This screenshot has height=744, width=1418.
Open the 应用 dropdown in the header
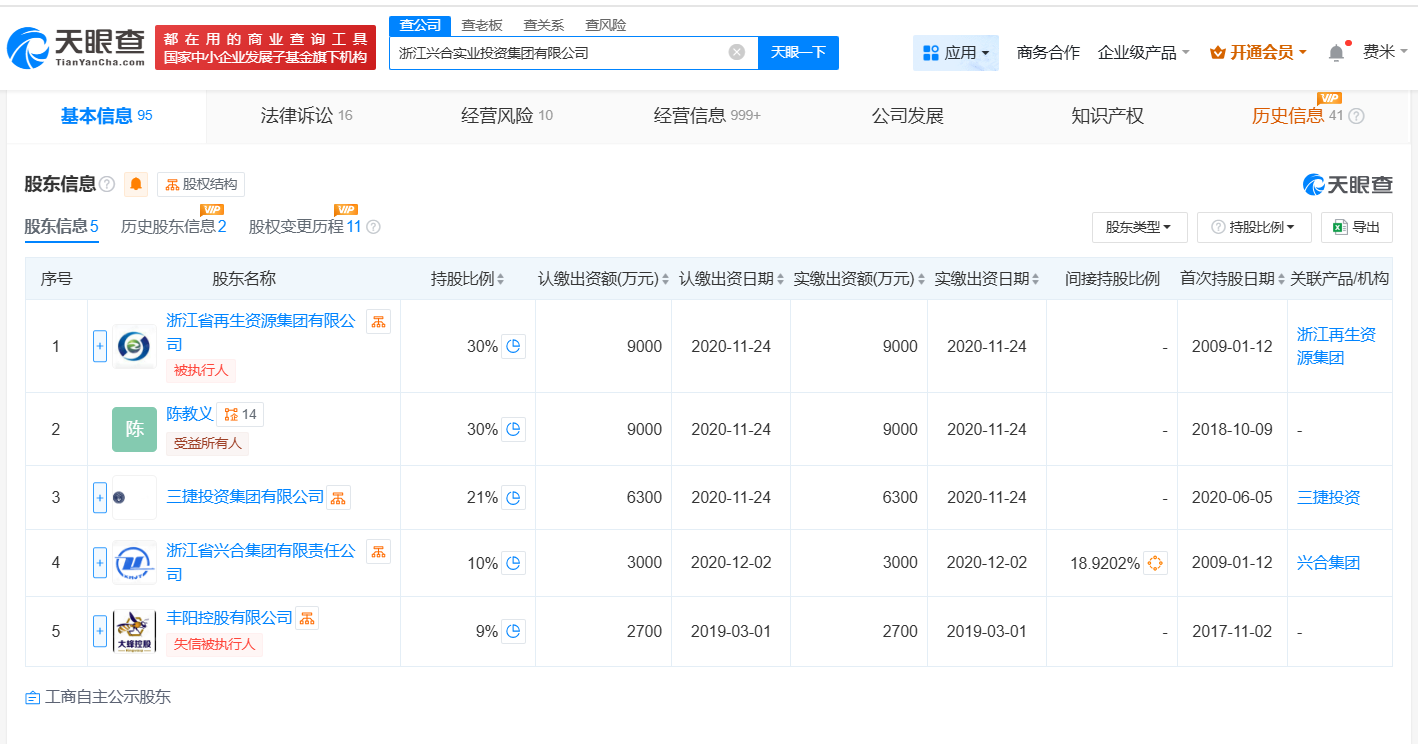click(956, 52)
